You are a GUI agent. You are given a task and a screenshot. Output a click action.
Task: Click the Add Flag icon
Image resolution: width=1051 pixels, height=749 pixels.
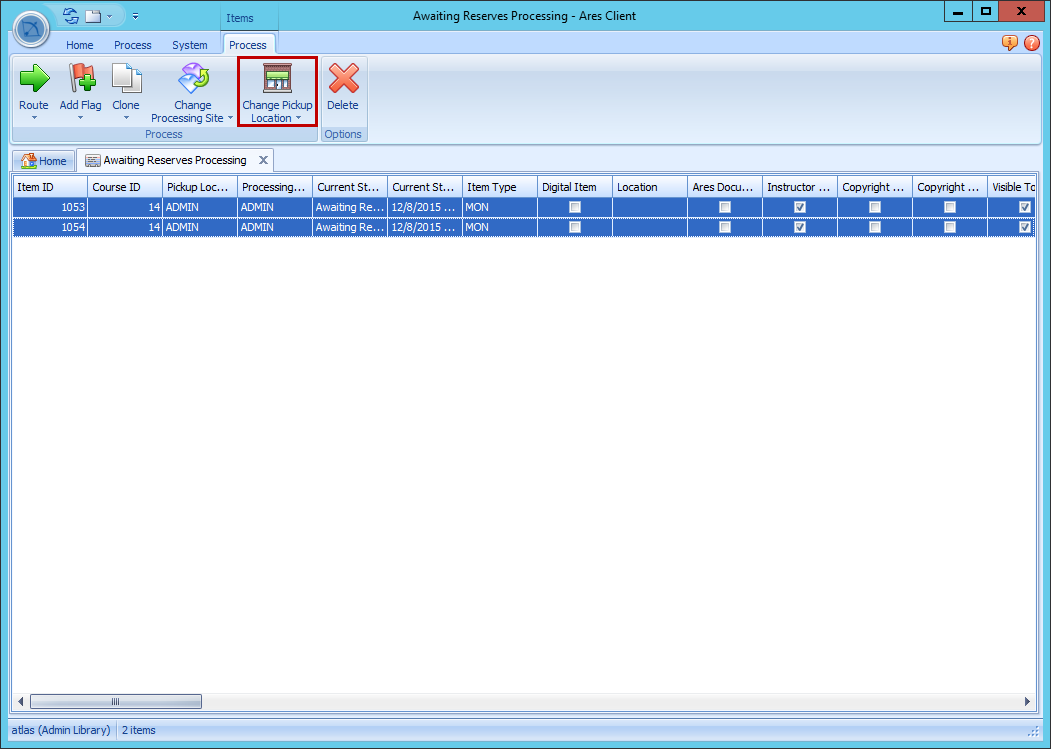coord(80,79)
